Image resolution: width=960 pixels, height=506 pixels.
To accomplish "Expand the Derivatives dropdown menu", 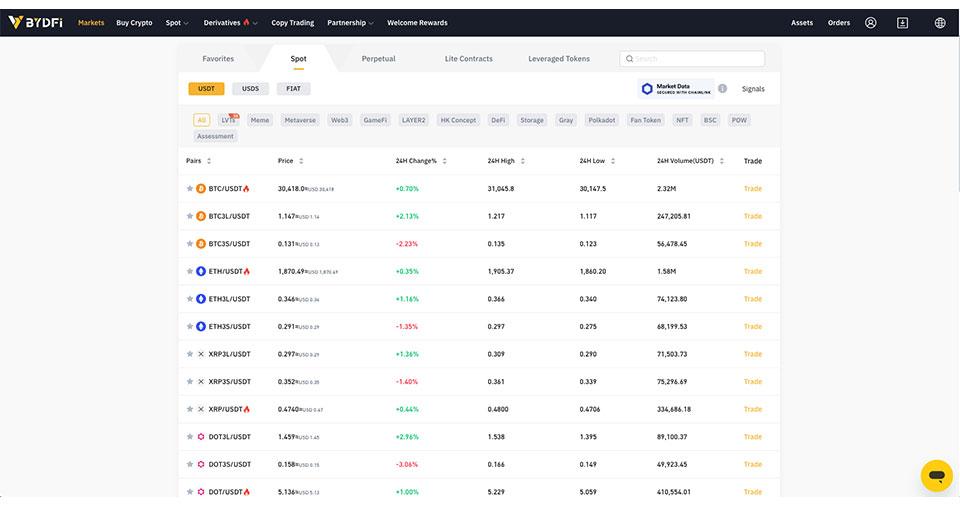I will (x=230, y=23).
